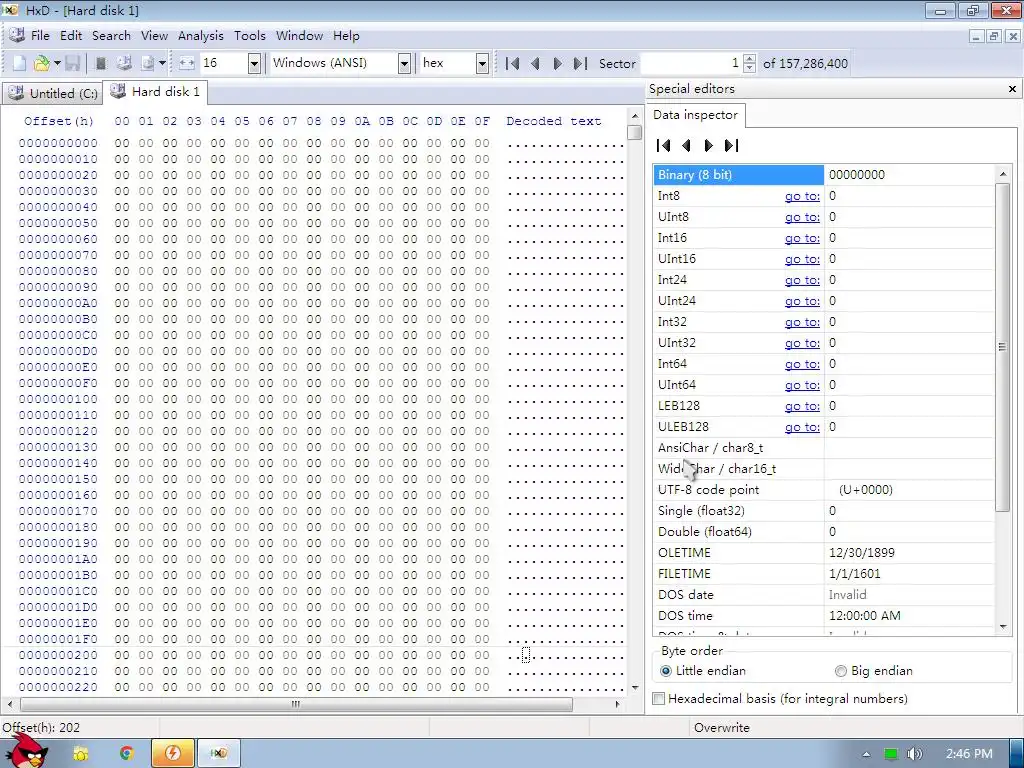Click the HxD taskbar button
This screenshot has width=1024, height=768.
point(219,754)
